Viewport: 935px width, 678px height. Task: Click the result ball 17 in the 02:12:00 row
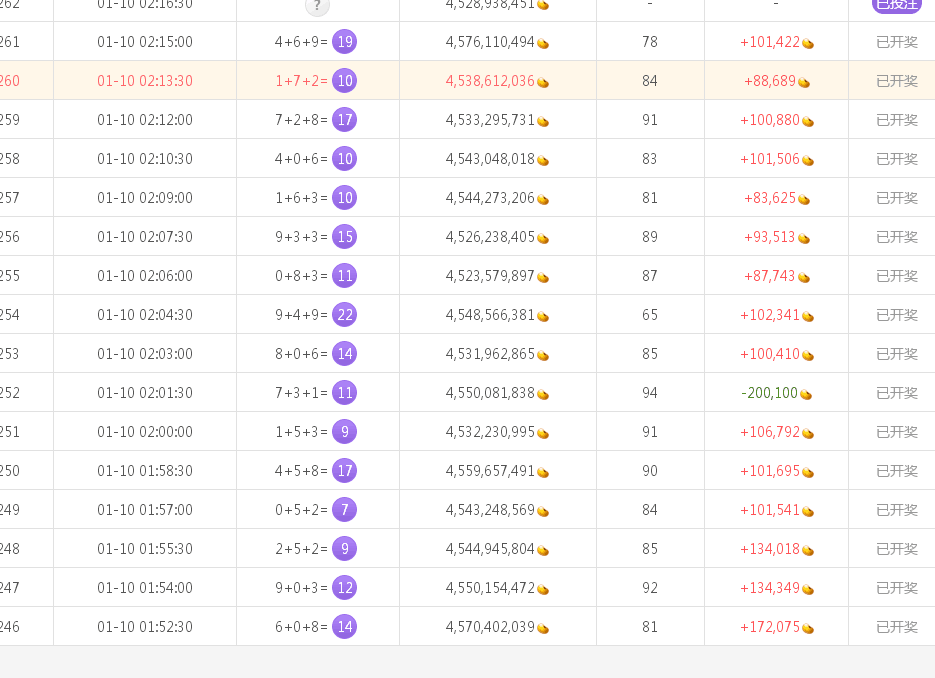tap(345, 120)
